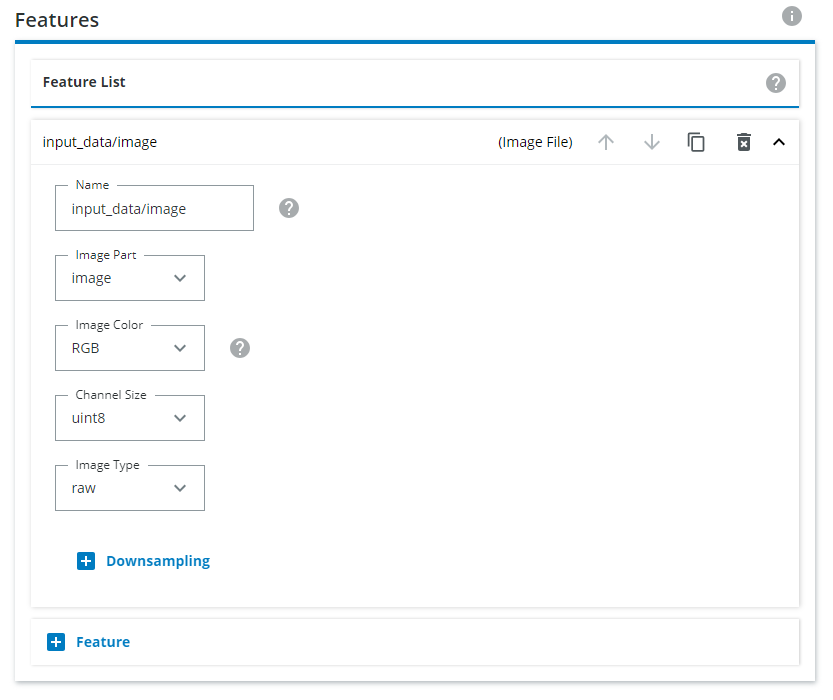Select the input_data/image feature header
This screenshot has width=833, height=700.
[x=99, y=142]
